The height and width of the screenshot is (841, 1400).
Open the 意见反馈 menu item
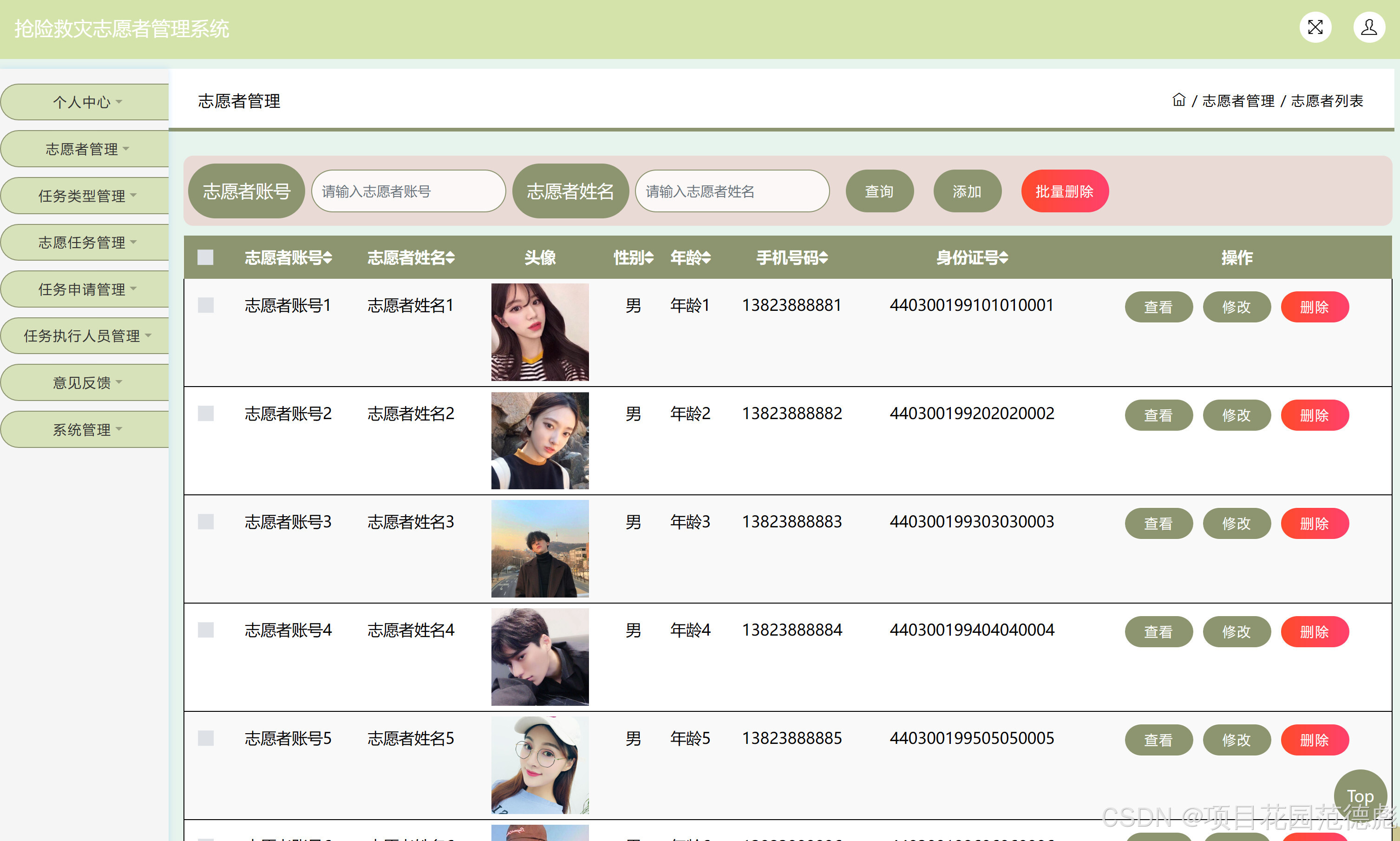click(86, 382)
